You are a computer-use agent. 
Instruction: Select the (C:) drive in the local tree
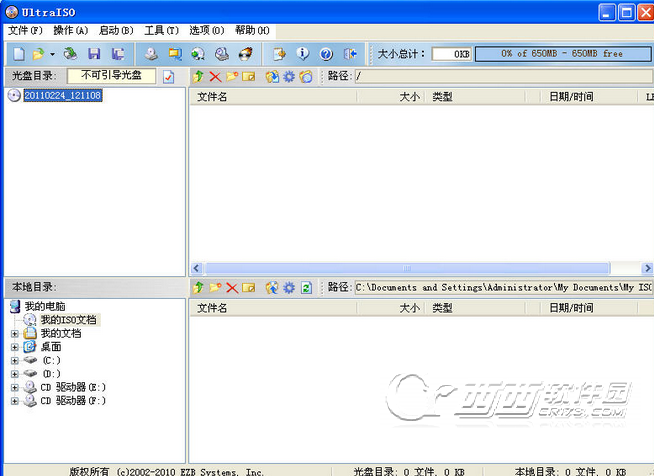(52, 360)
